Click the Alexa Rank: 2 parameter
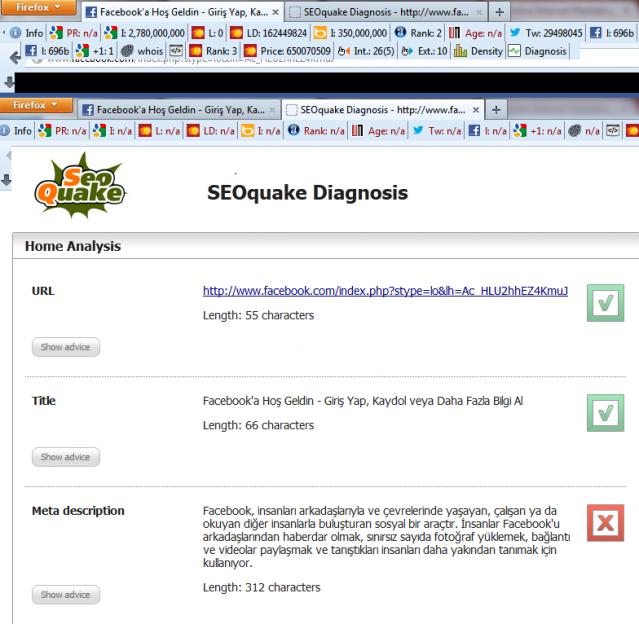 [x=418, y=33]
